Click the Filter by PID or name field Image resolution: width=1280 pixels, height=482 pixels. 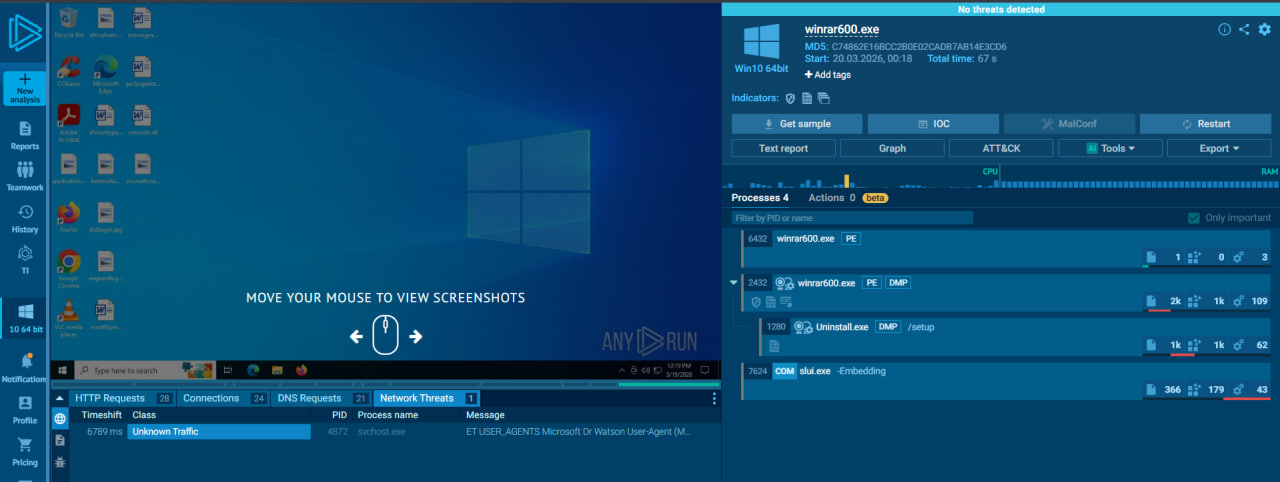point(852,218)
